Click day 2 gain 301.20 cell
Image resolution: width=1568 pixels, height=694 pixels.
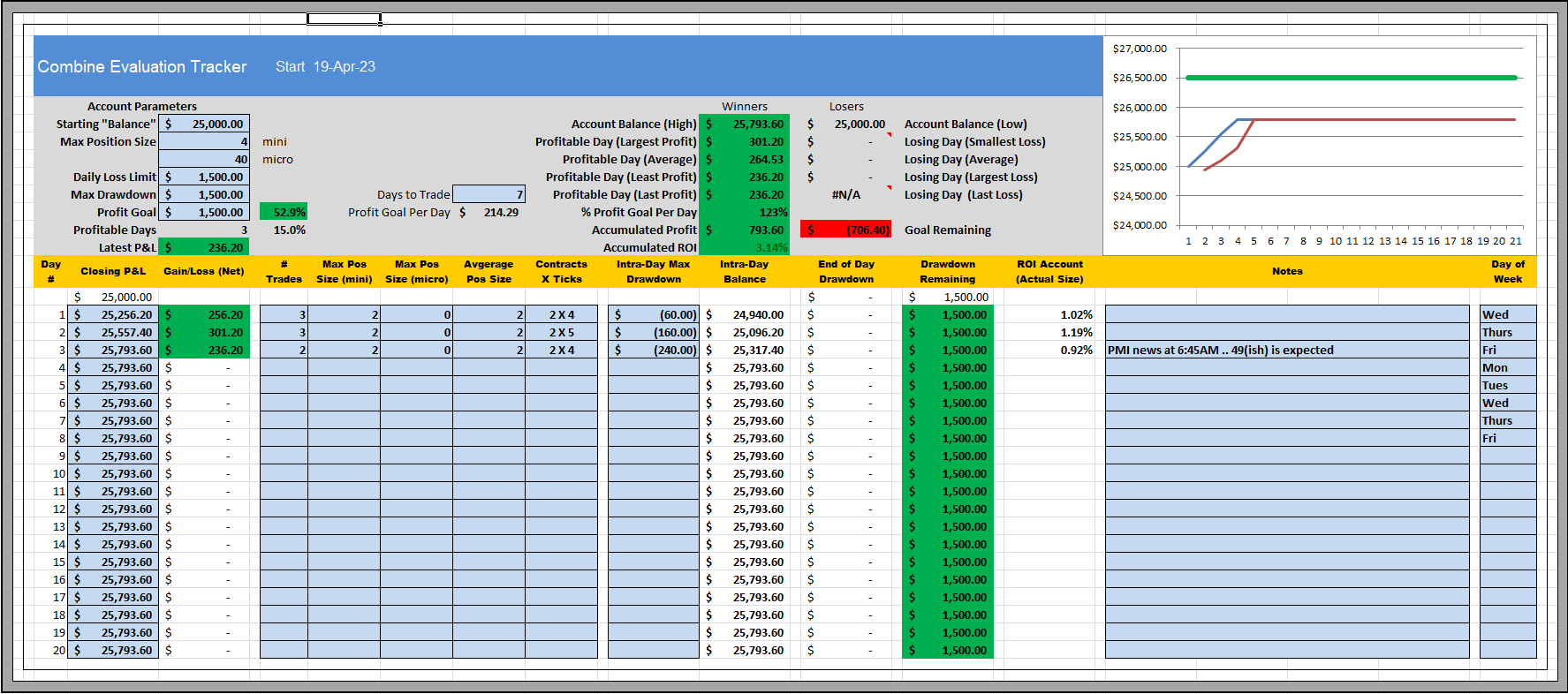tap(204, 332)
